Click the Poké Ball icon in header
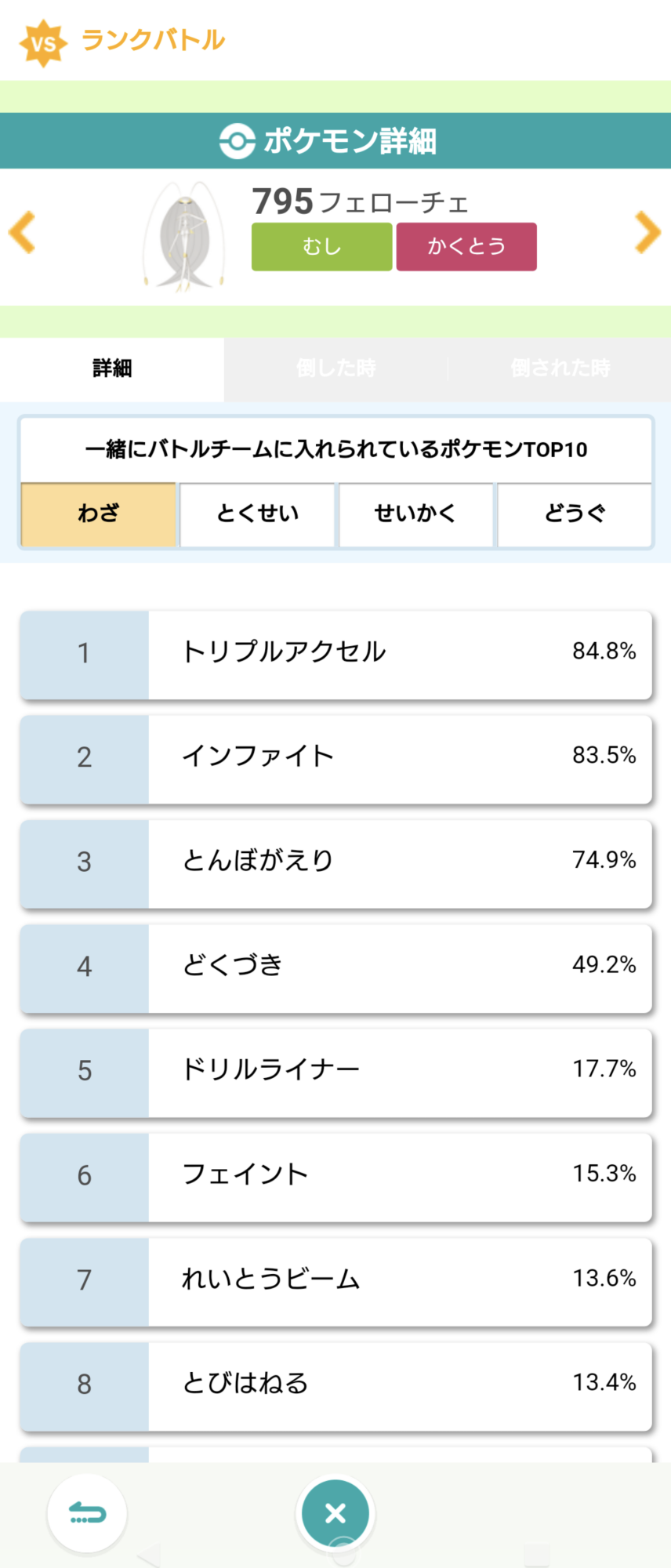Image resolution: width=671 pixels, height=1568 pixels. pyautogui.click(x=237, y=141)
